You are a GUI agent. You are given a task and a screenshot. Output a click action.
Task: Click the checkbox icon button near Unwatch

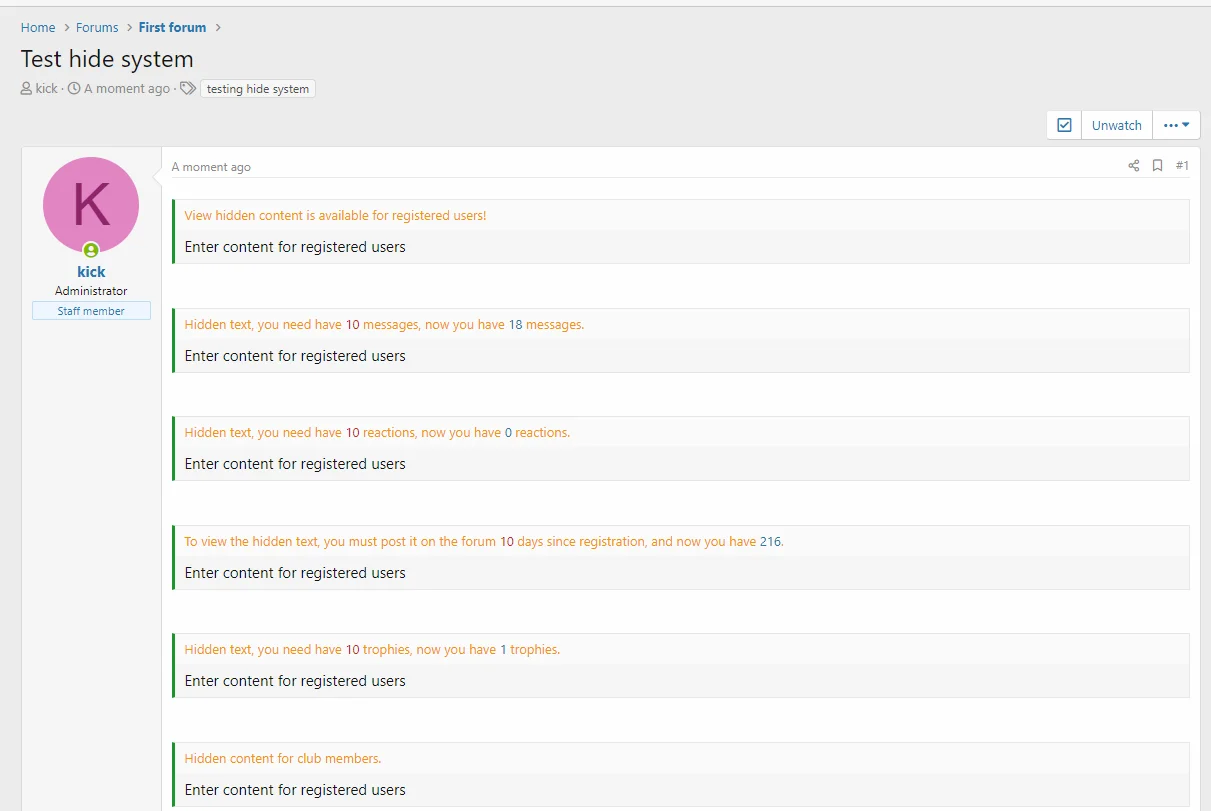[x=1063, y=124]
